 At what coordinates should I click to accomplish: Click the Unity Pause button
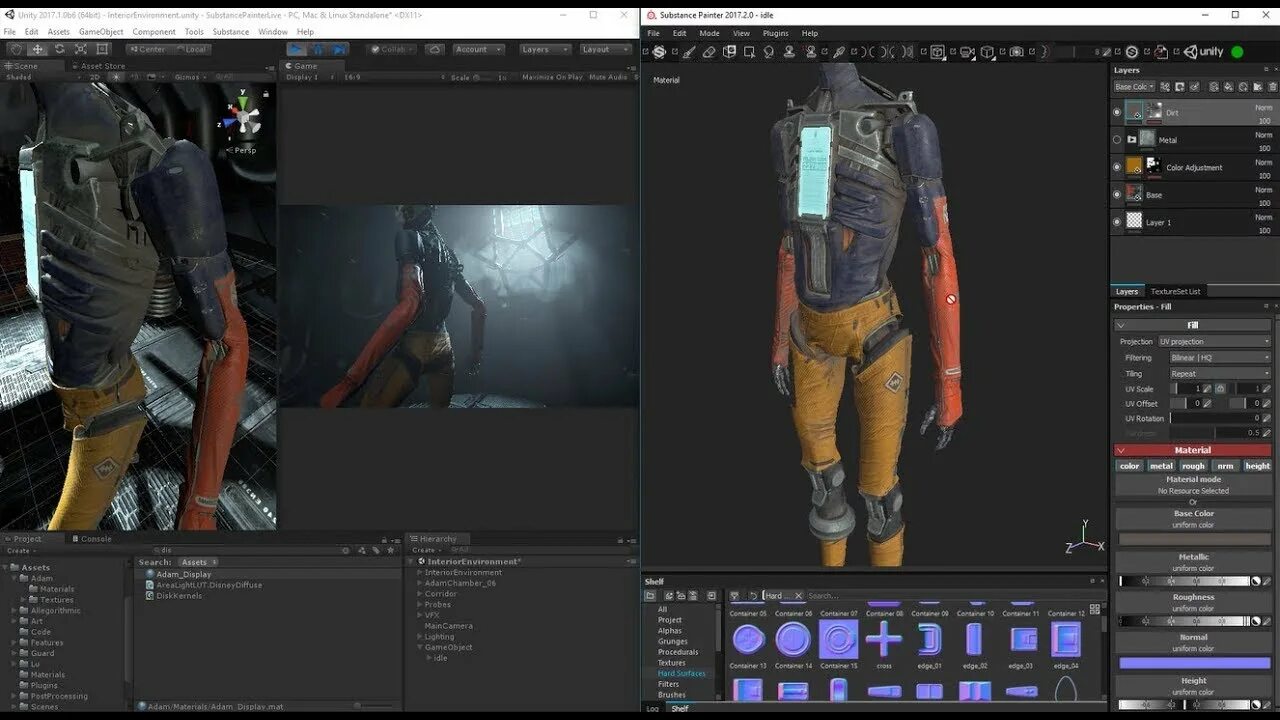click(318, 49)
